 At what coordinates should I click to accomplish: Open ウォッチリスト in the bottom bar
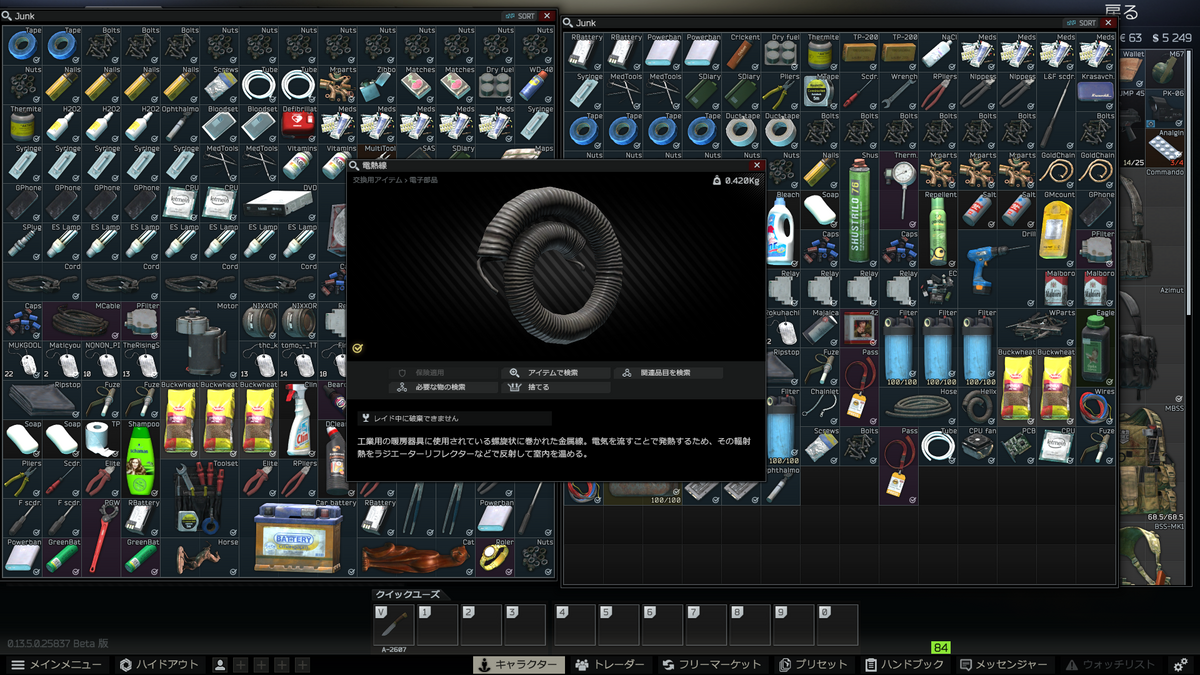1112,665
